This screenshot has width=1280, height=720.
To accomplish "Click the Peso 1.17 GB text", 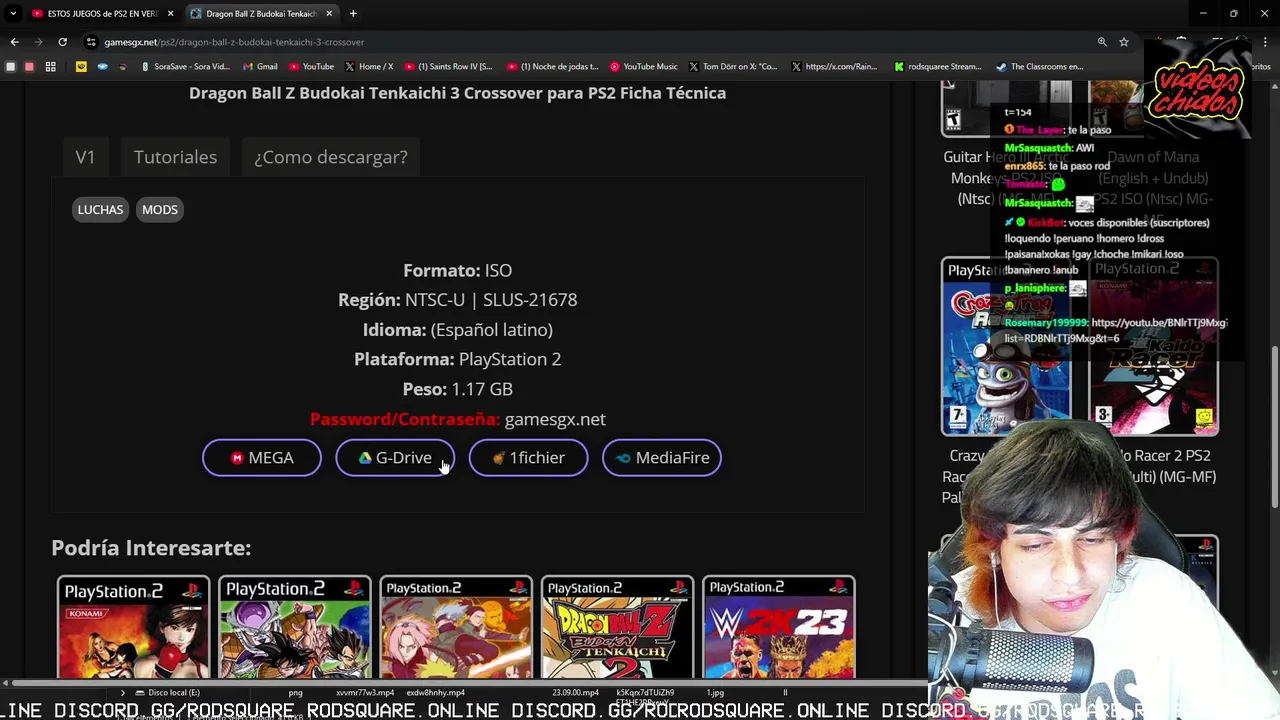I will coord(457,389).
